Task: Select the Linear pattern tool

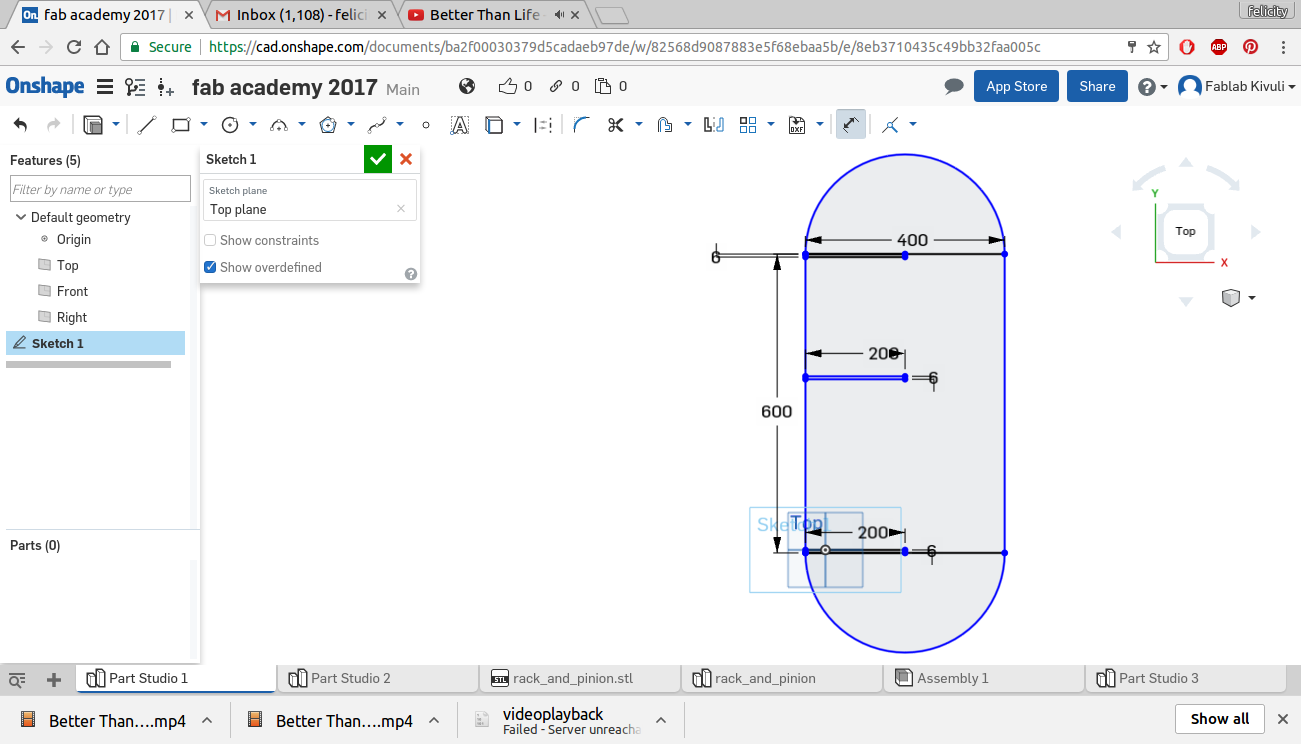Action: click(748, 125)
